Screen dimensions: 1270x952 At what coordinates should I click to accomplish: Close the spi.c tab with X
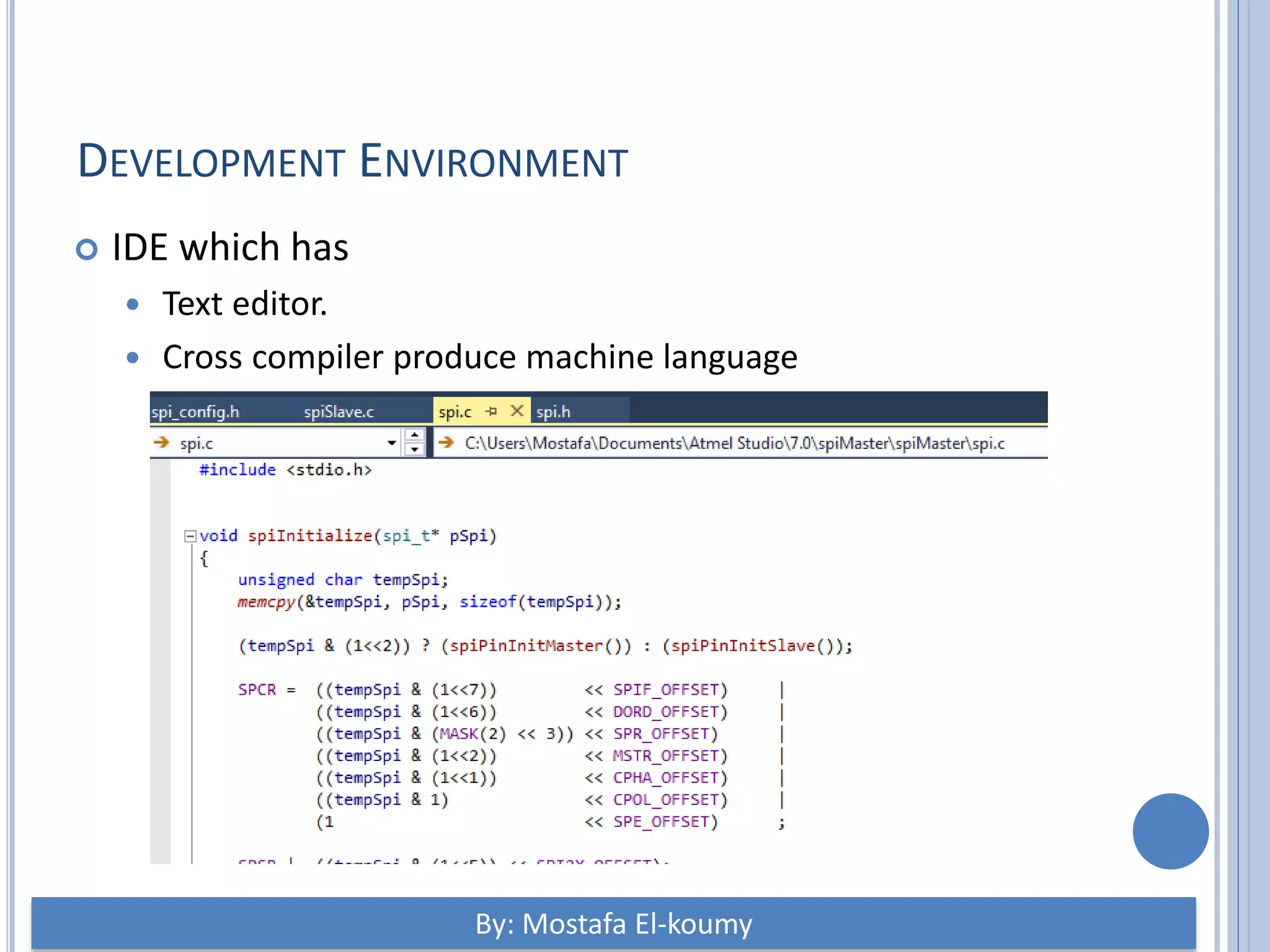(x=517, y=411)
